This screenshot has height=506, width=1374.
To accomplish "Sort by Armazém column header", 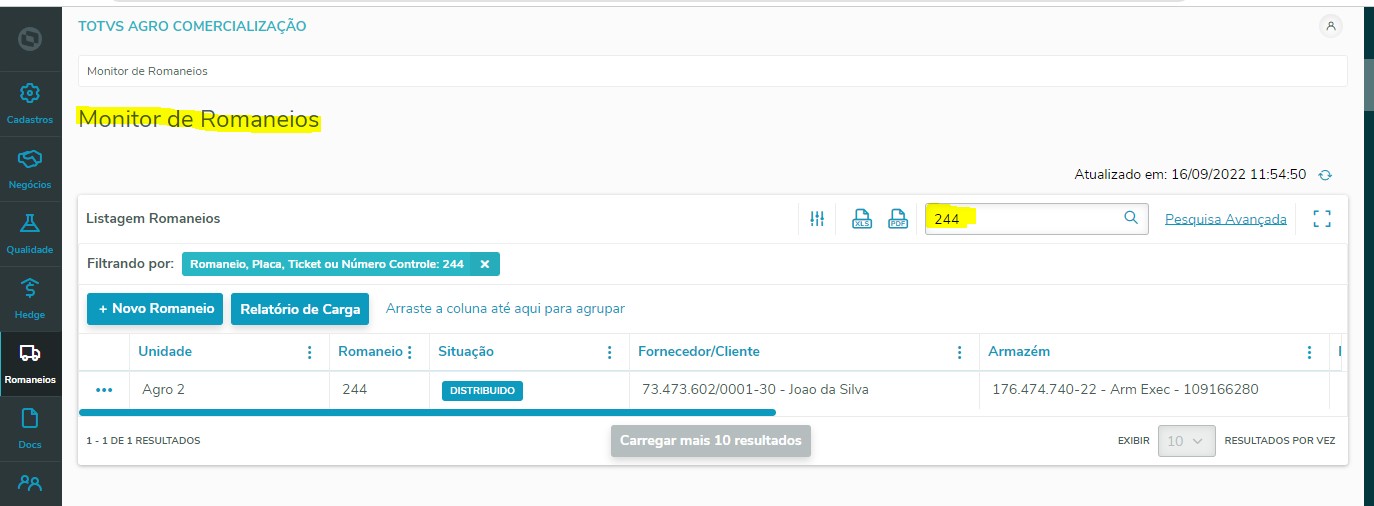I will click(x=1019, y=352).
